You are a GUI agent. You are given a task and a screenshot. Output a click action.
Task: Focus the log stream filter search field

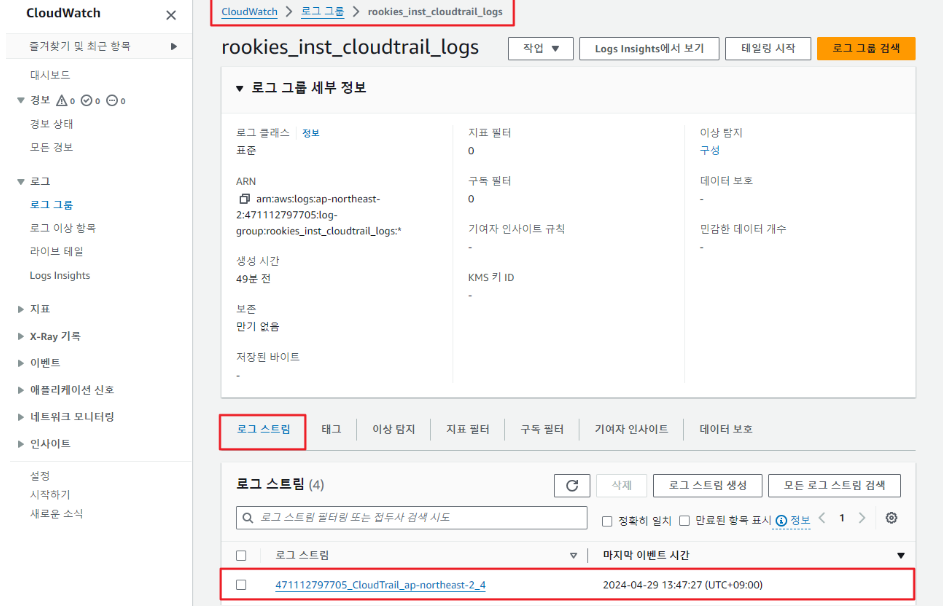tap(412, 518)
